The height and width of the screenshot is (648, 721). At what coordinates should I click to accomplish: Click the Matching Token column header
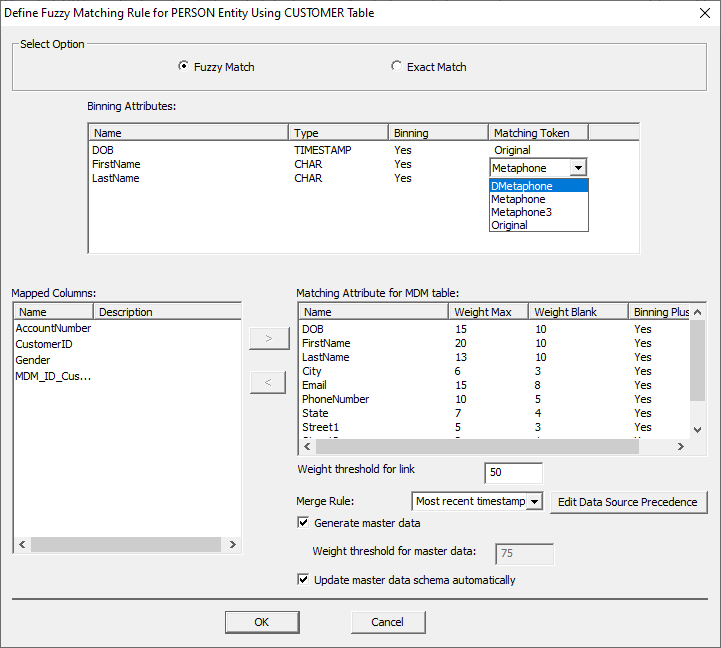point(538,133)
